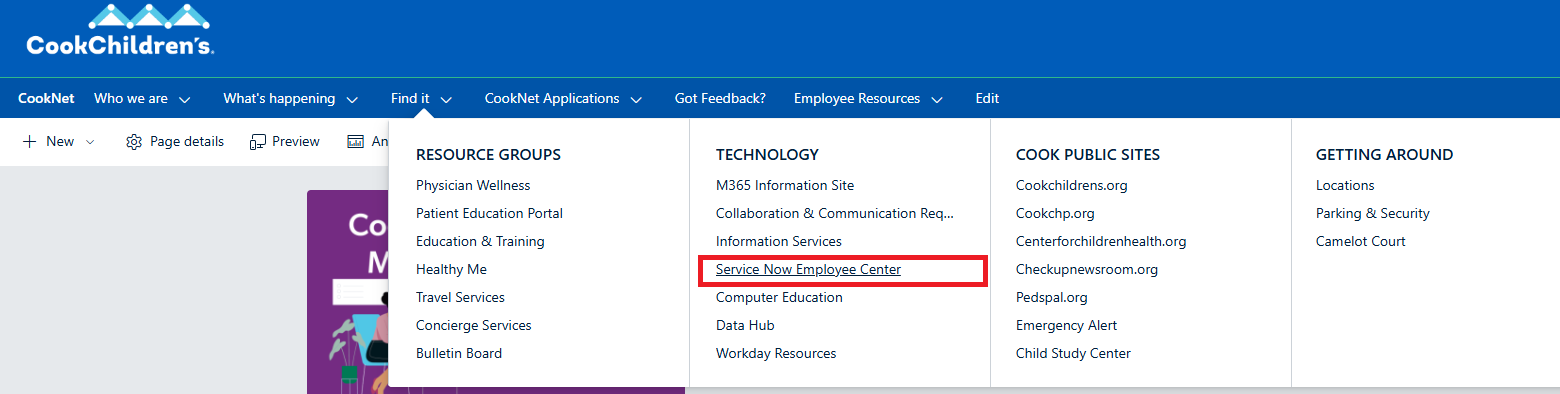The width and height of the screenshot is (1560, 394).
Task: Click the Cook Children's logo
Action: coord(120,30)
